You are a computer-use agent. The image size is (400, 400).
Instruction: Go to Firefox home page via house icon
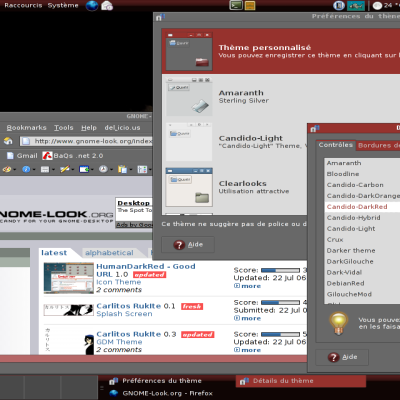(x=8, y=141)
